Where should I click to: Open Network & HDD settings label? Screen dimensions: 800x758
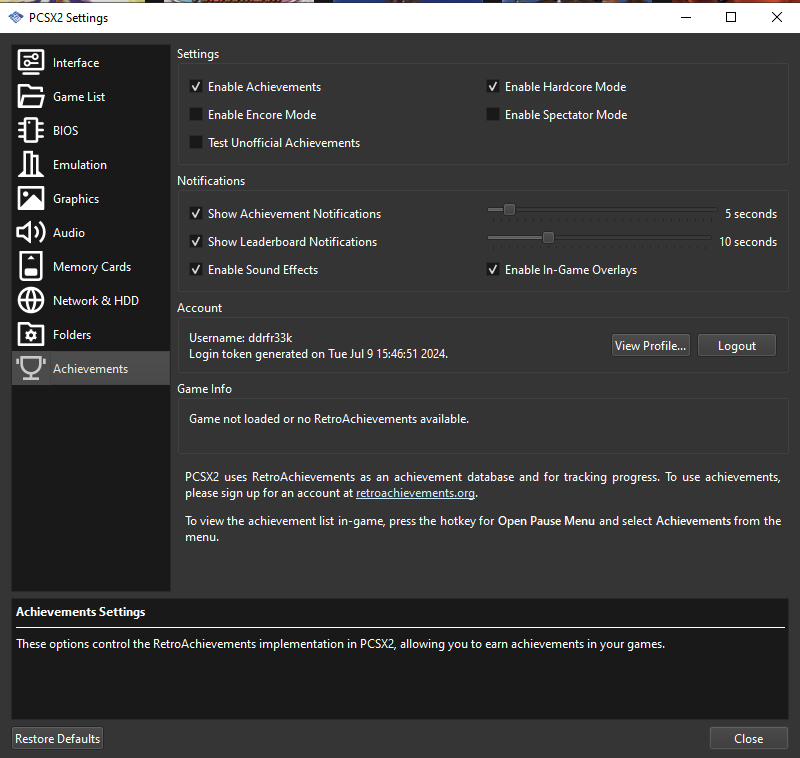pos(96,301)
